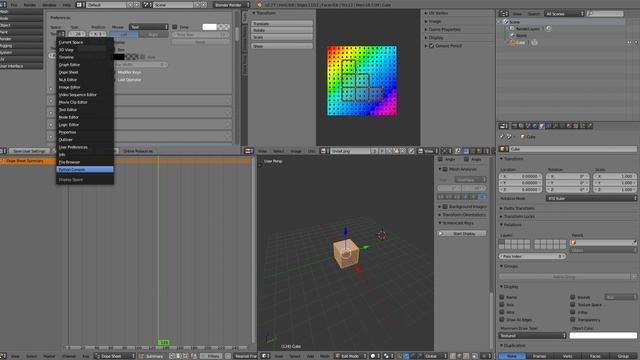Open the Textured maximum draw type dropdown

pos(532,336)
